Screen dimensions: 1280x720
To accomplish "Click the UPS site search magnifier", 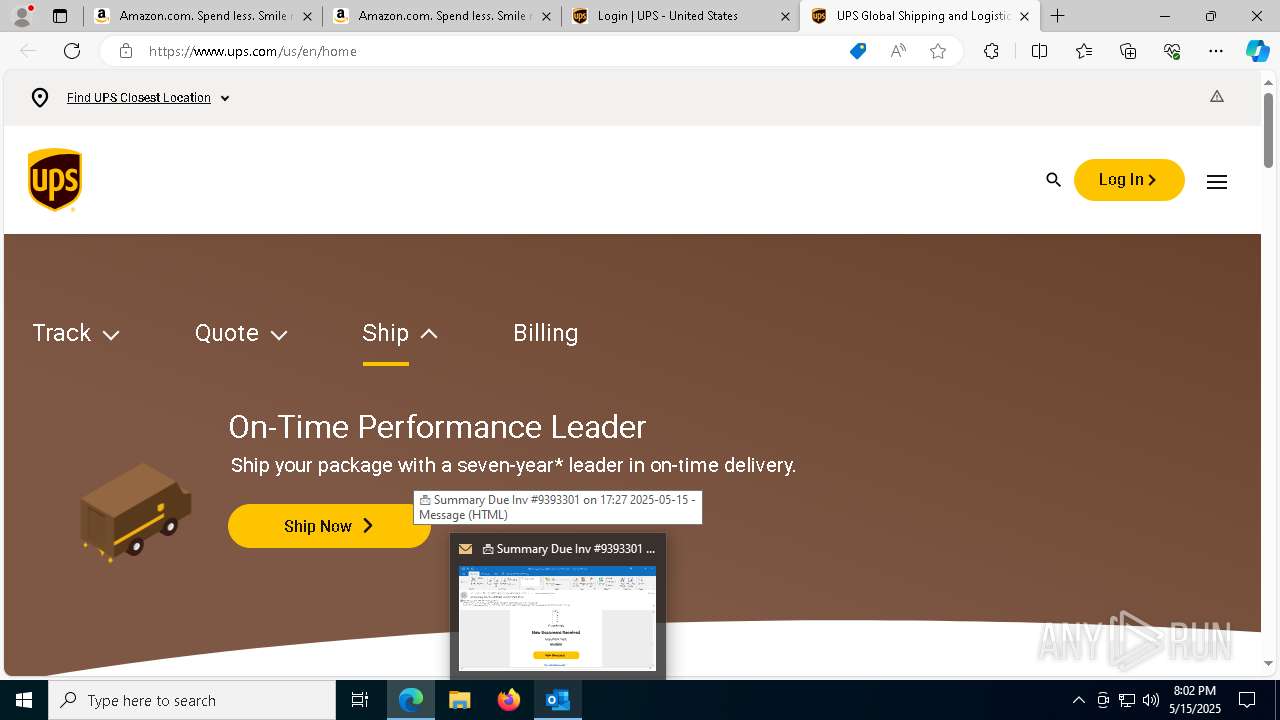I will (1053, 180).
